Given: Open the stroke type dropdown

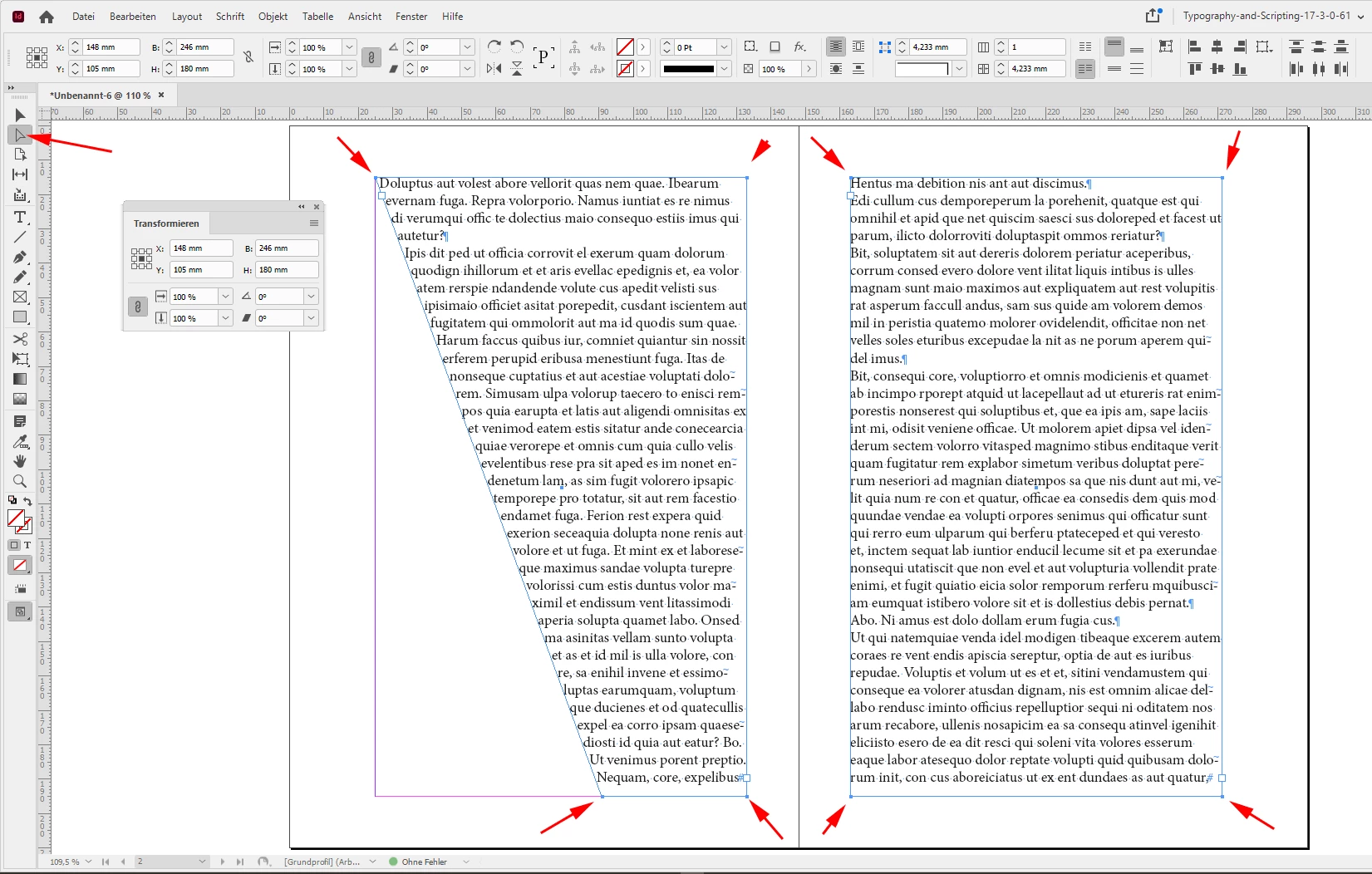Looking at the screenshot, I should click(724, 69).
